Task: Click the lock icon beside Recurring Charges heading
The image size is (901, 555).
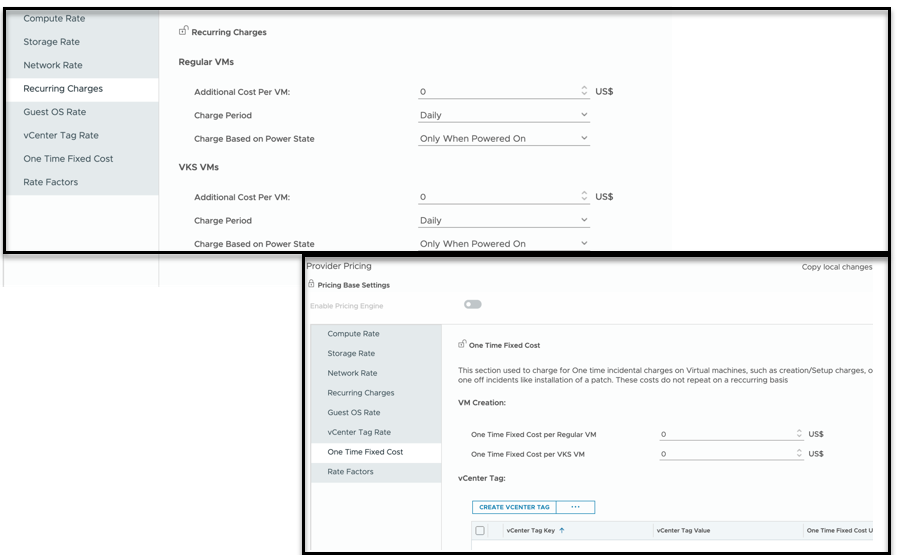Action: tap(183, 31)
